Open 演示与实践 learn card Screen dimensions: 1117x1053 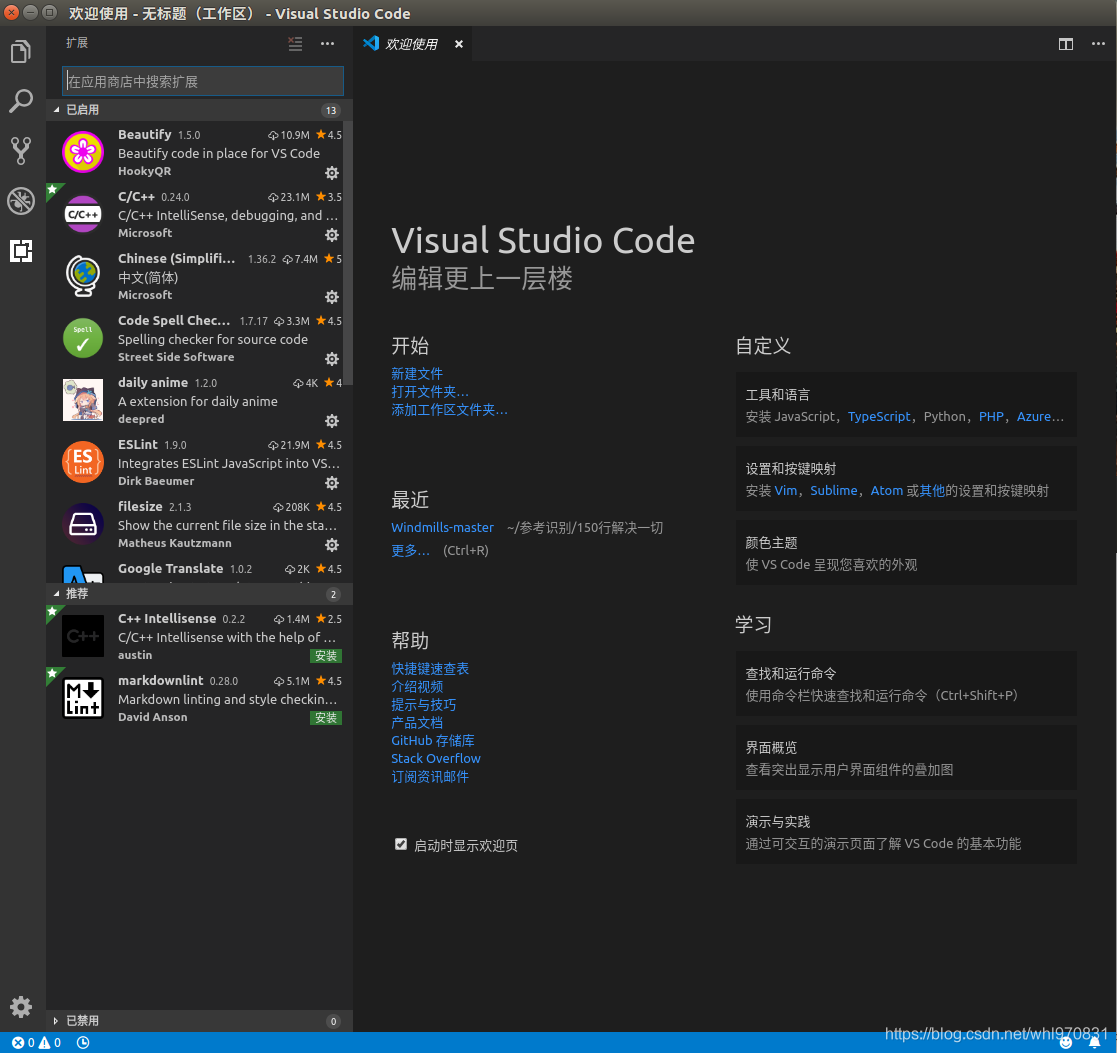point(905,832)
